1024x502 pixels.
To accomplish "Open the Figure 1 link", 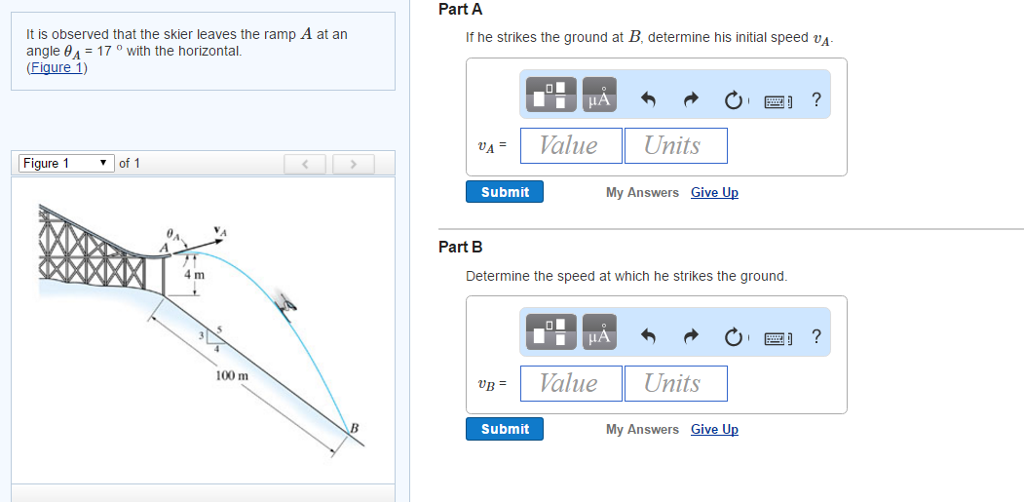I will pyautogui.click(x=57, y=67).
